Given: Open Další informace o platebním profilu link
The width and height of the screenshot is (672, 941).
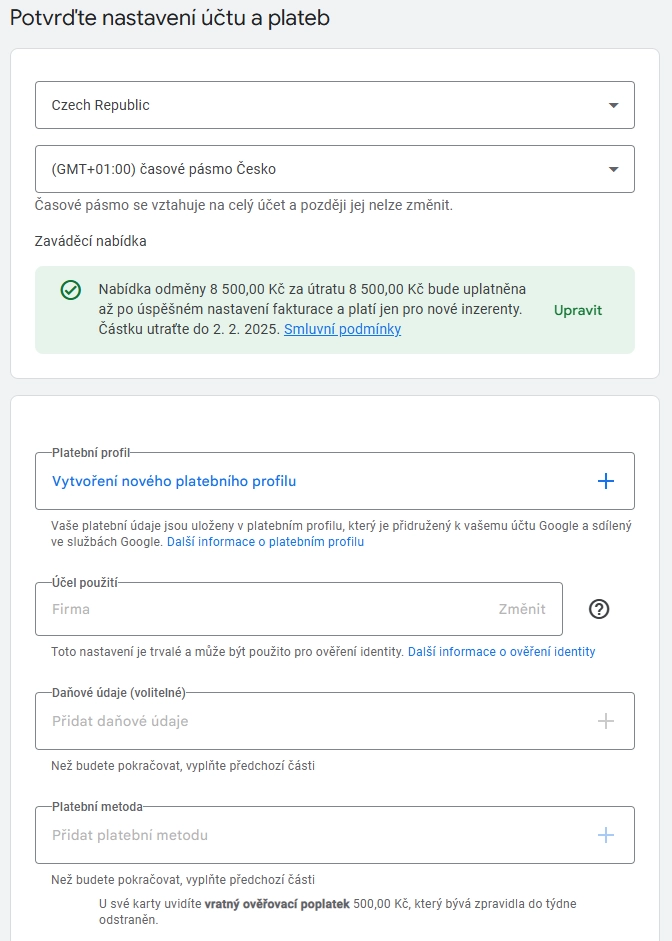Looking at the screenshot, I should click(265, 542).
